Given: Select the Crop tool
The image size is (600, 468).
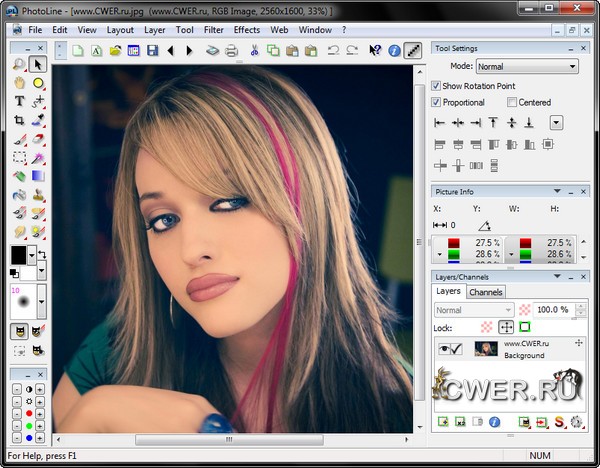Looking at the screenshot, I should point(19,120).
